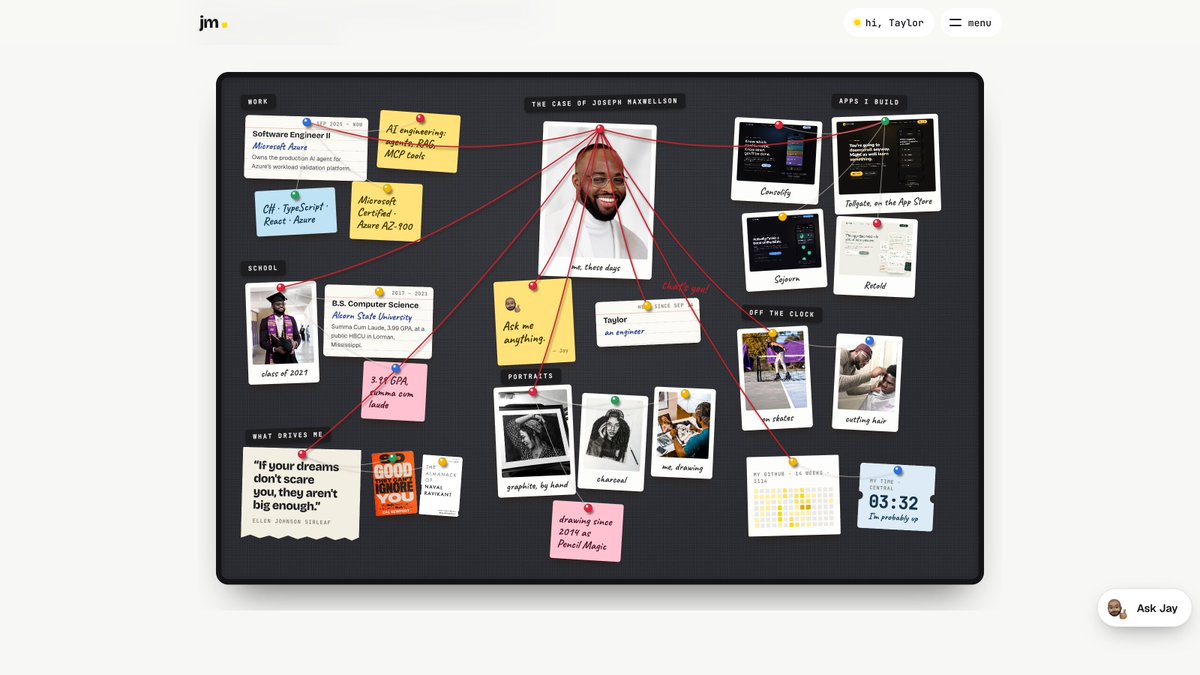Click the B.S. Computer Science index card

[379, 322]
